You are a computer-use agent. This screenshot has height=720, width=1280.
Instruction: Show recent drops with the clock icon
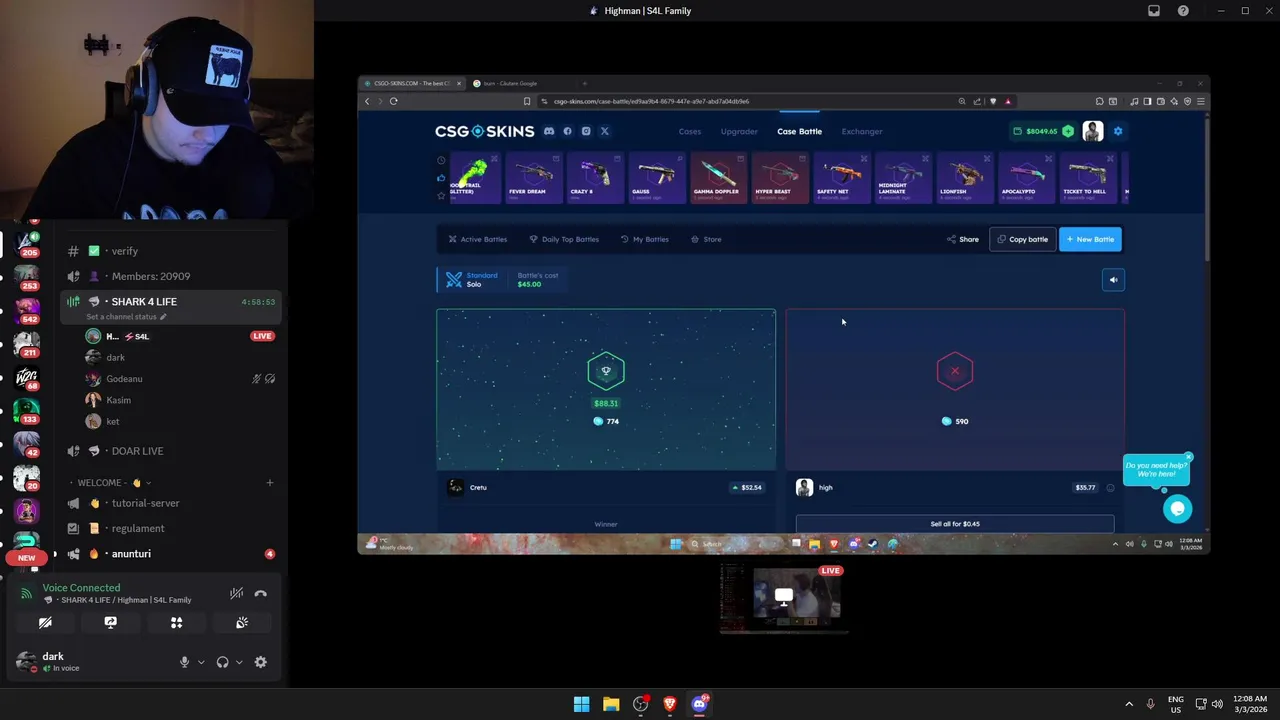coord(441,160)
